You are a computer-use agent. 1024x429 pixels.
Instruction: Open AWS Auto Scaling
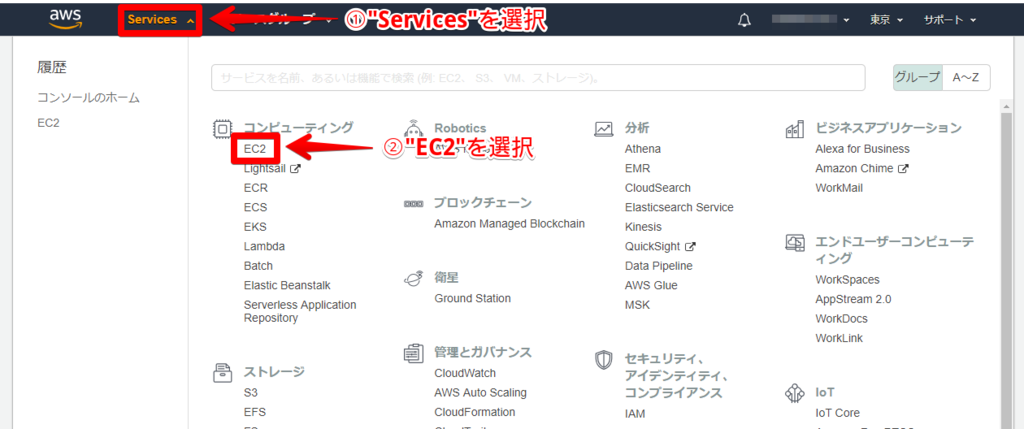(480, 393)
